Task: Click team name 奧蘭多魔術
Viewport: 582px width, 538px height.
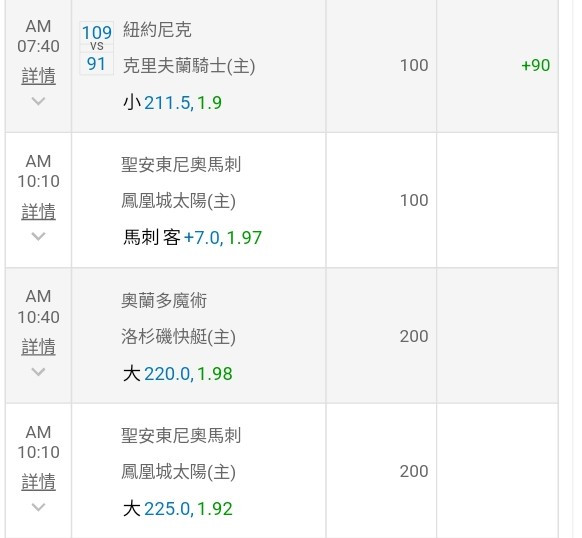Action: pyautogui.click(x=164, y=300)
